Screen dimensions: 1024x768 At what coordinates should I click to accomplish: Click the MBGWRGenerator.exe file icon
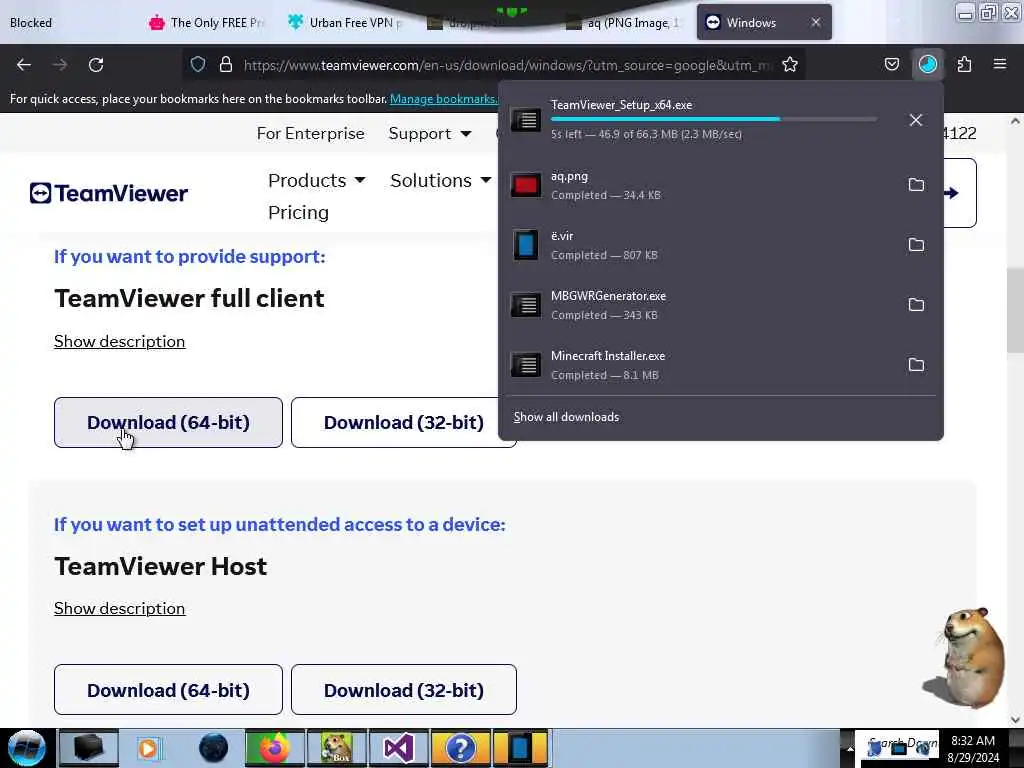(x=525, y=304)
